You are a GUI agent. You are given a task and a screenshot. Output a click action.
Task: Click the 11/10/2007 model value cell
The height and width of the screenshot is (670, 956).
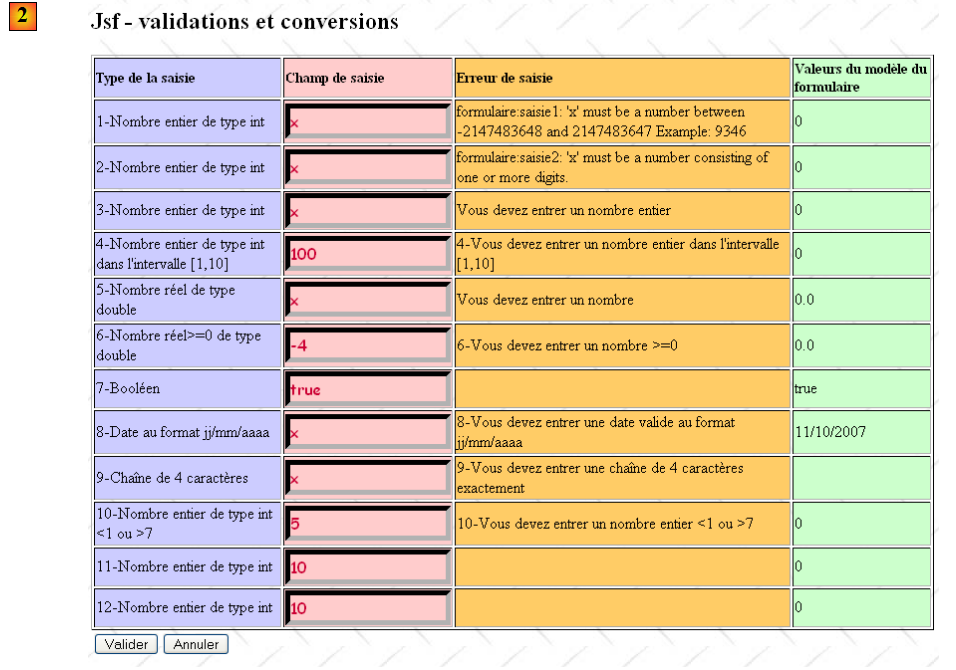click(830, 433)
